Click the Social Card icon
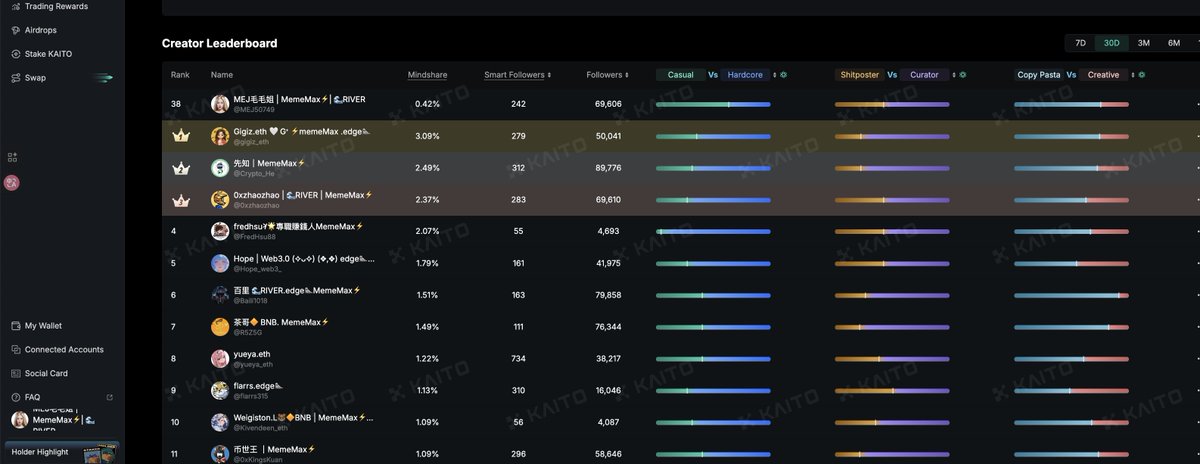 (x=15, y=373)
